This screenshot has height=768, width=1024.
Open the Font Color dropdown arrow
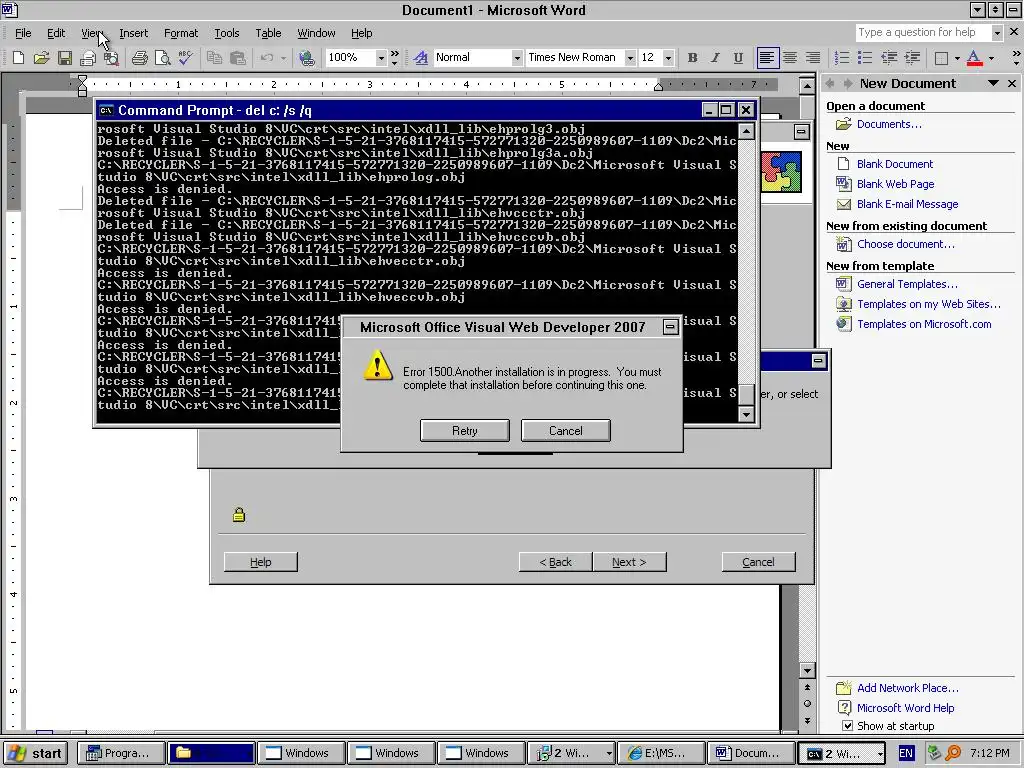(x=991, y=58)
